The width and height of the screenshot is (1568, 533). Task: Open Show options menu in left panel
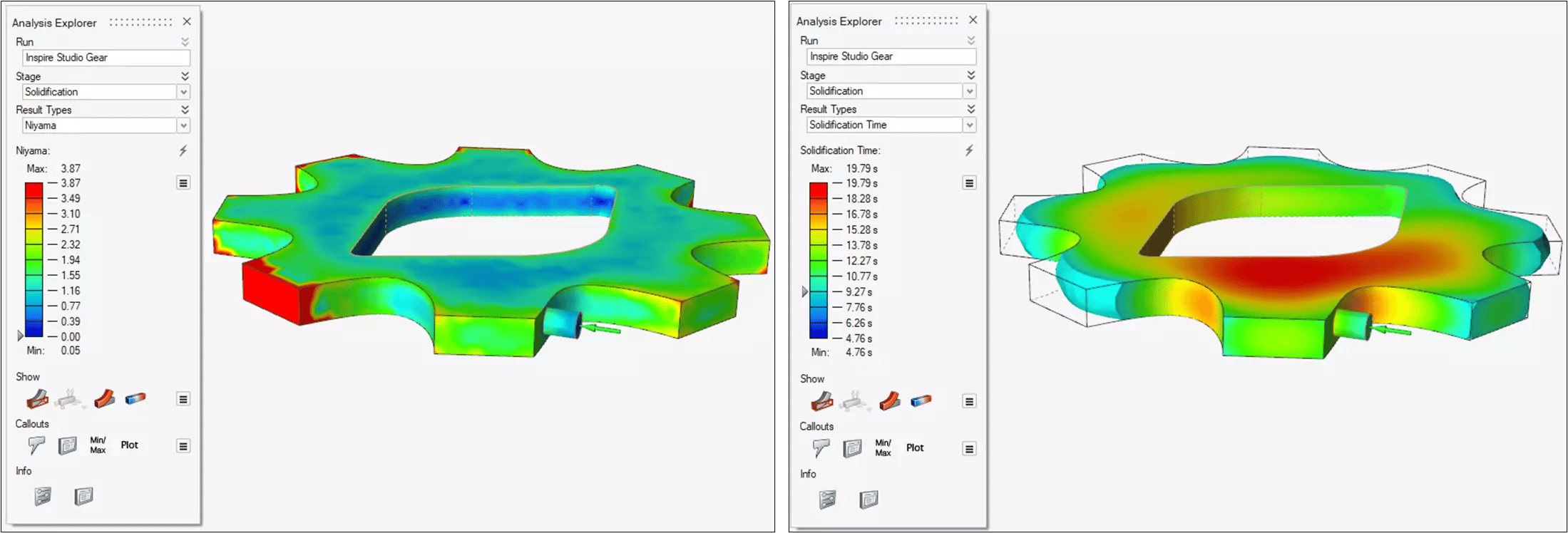(183, 399)
